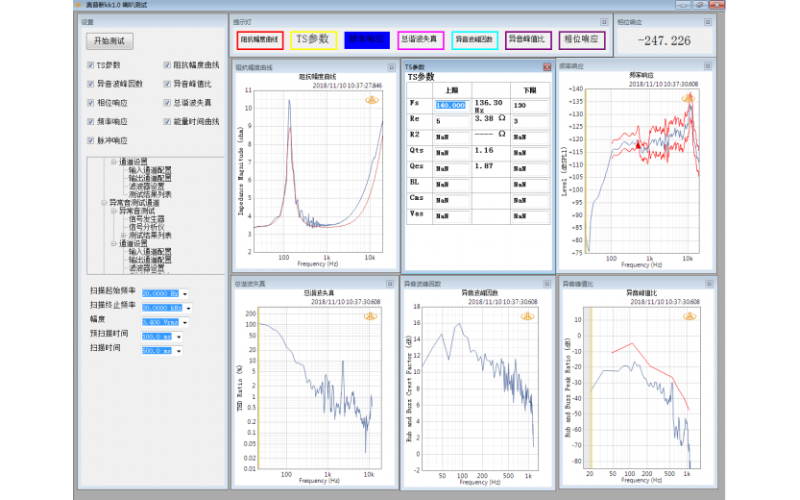Maximize the 异音波峰因数 chart panel
The image size is (800, 500).
547,284
